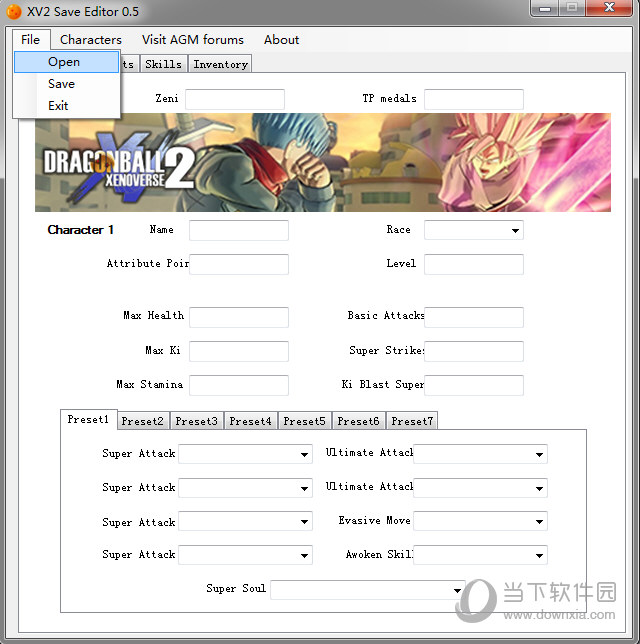
Task: Switch to the Skills tab
Action: point(163,64)
